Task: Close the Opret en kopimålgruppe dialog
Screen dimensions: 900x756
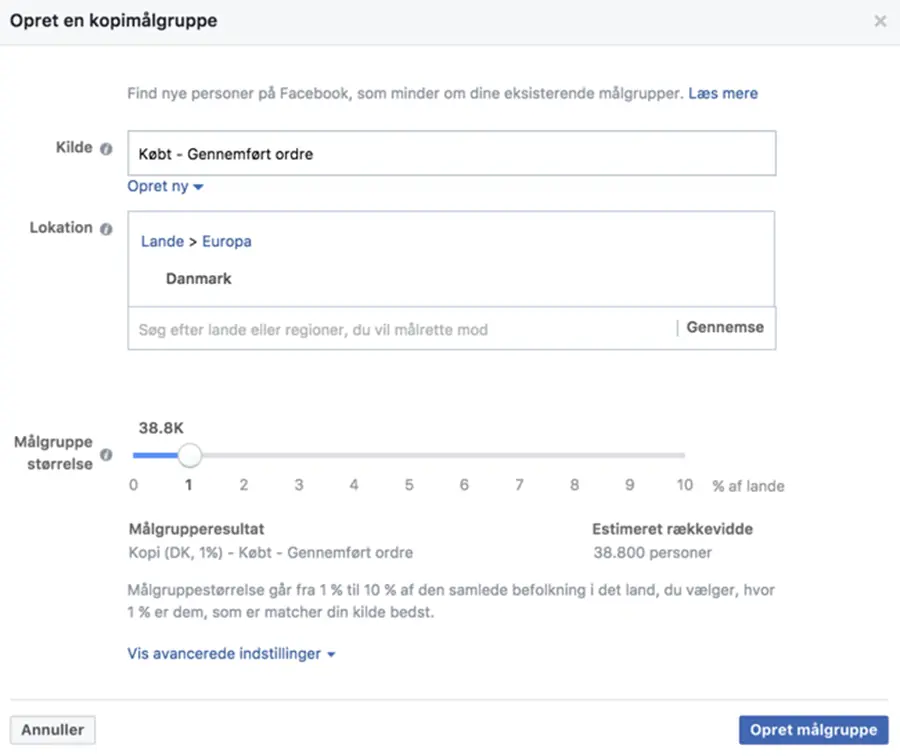Action: (x=880, y=21)
